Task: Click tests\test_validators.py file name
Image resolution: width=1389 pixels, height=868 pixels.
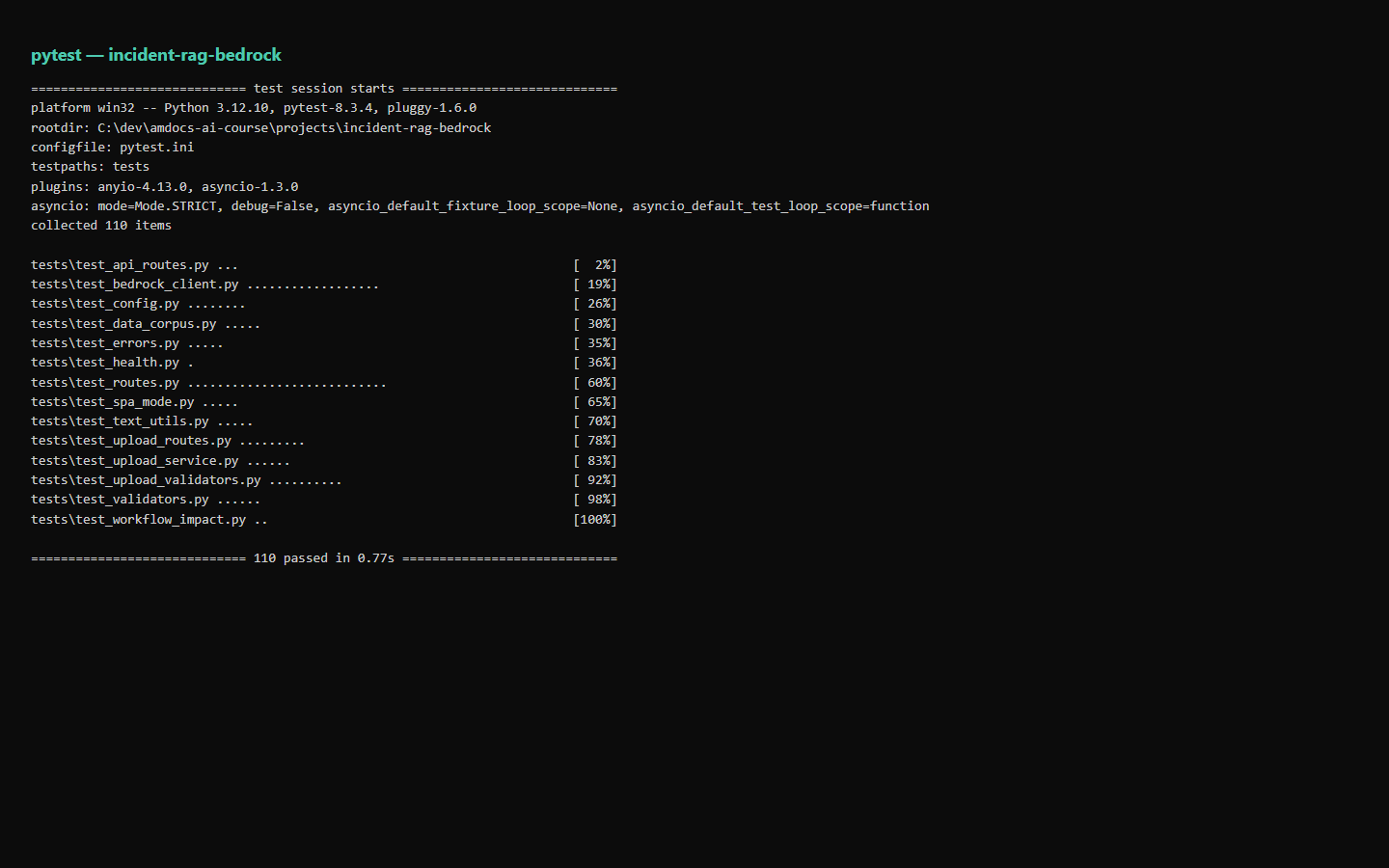Action: click(120, 500)
